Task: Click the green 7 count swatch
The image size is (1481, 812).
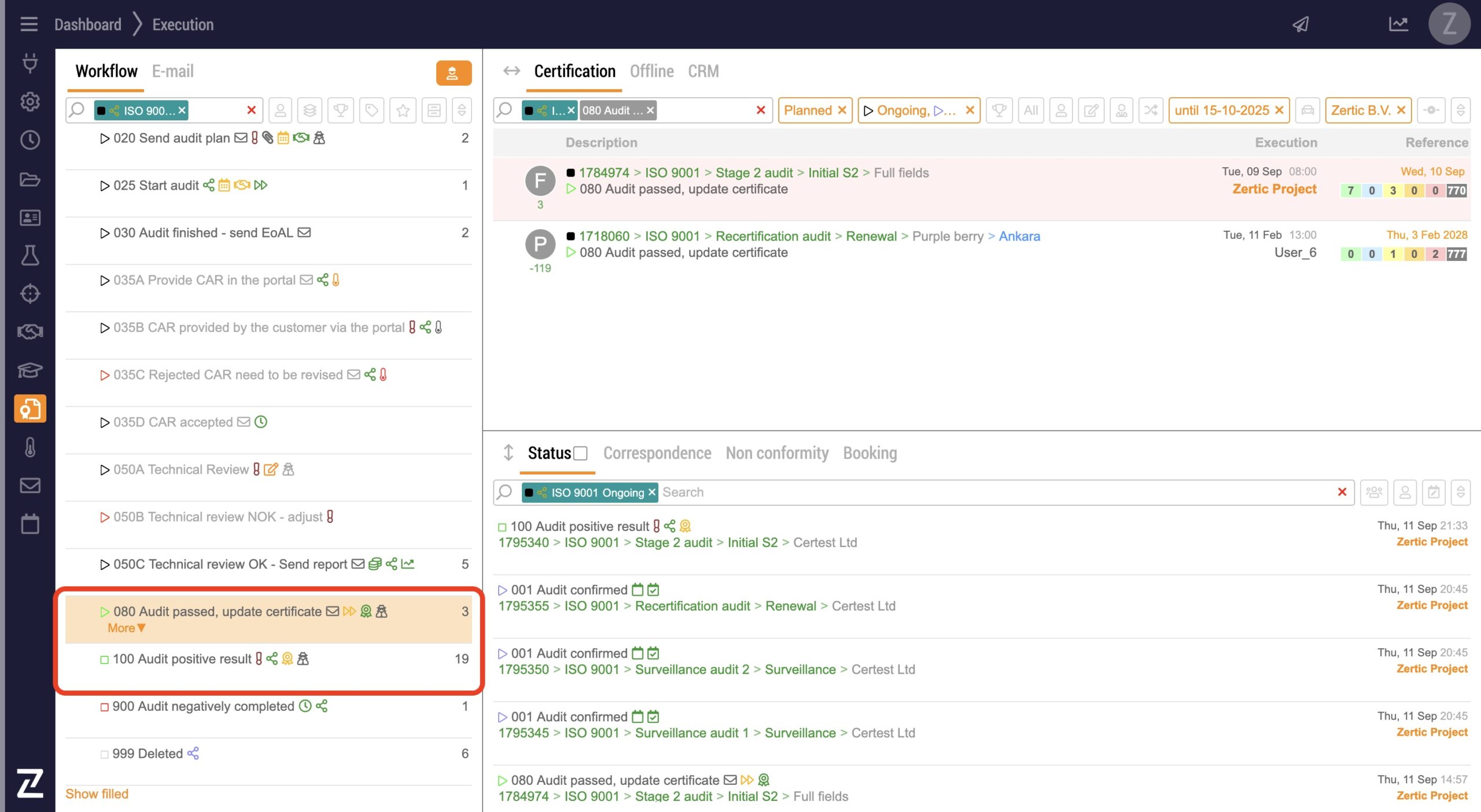Action: point(1350,191)
